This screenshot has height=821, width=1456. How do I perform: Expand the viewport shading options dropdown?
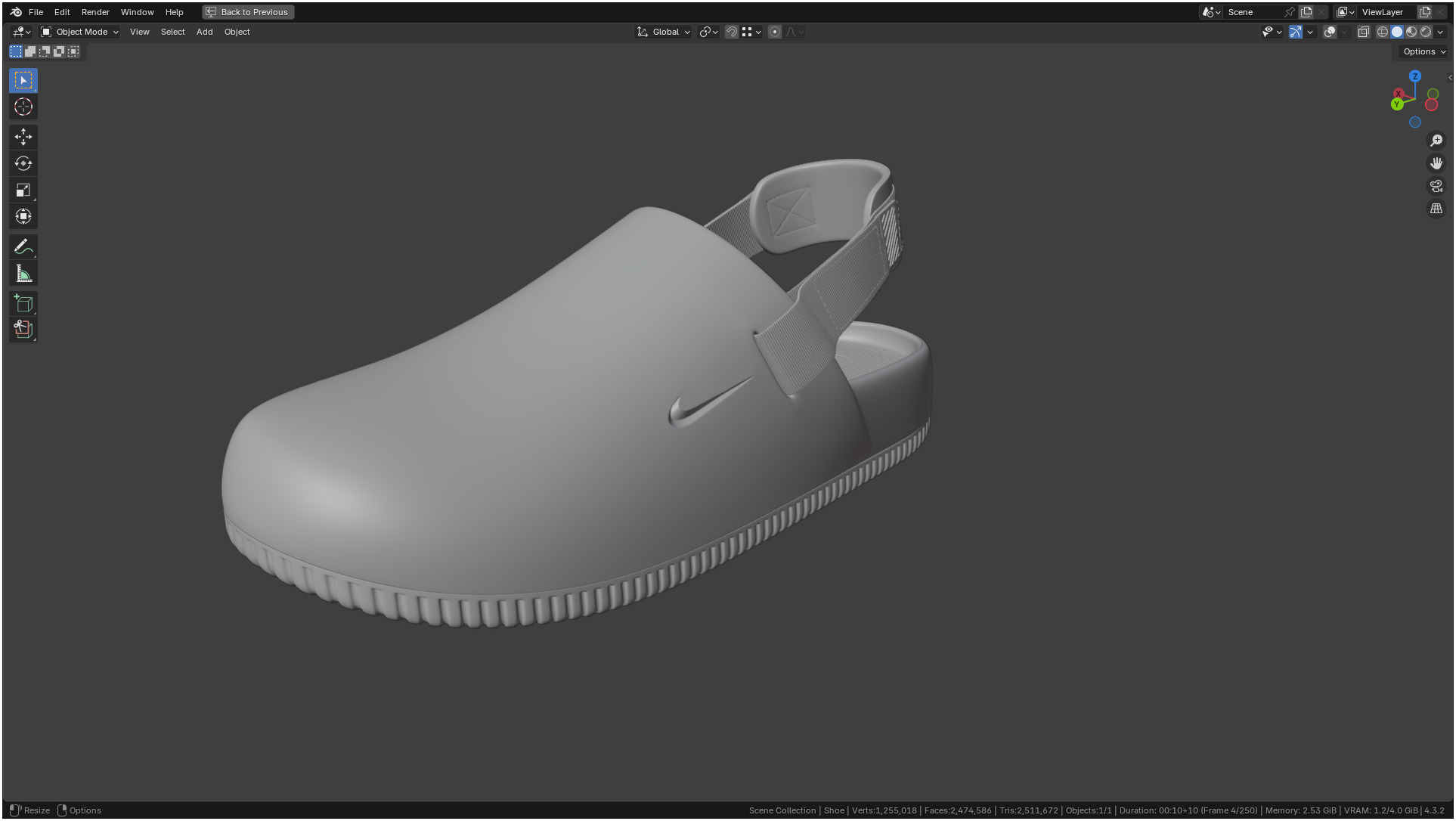(1440, 32)
